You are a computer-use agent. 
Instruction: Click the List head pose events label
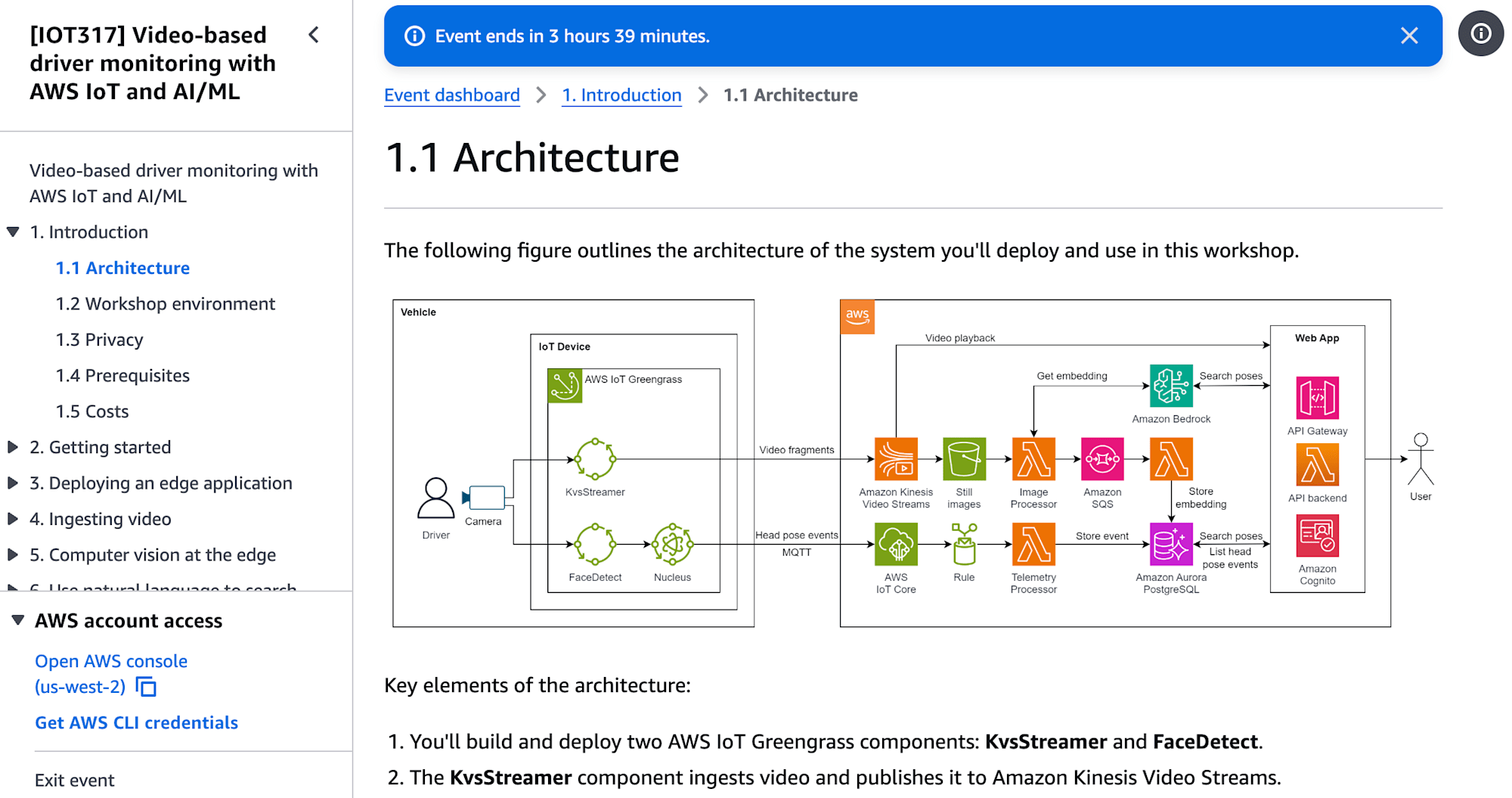click(1230, 558)
